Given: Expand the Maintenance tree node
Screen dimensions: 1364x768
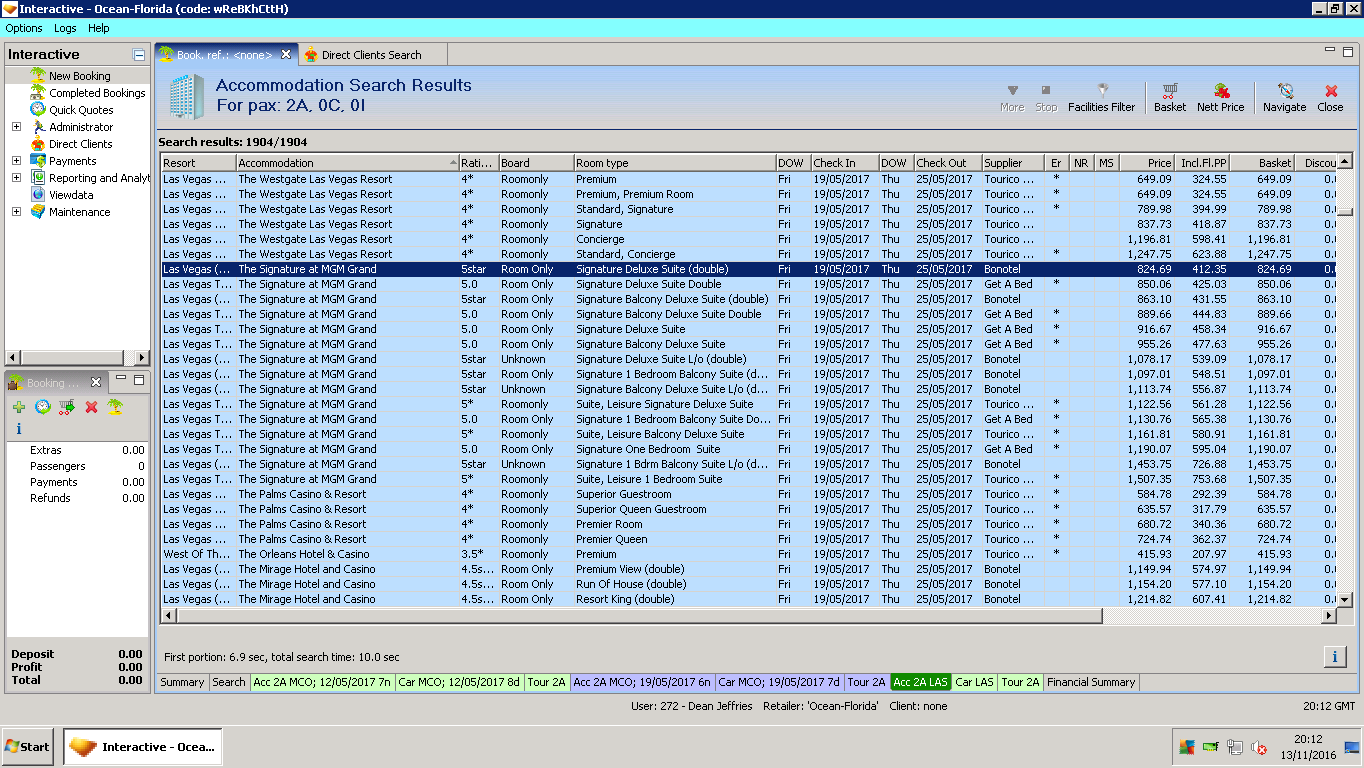Looking at the screenshot, I should point(16,212).
